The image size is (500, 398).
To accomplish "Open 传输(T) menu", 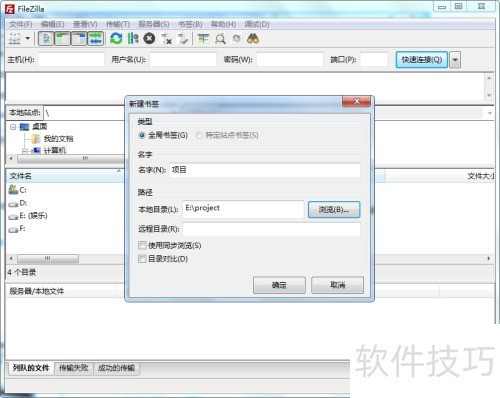I will coord(118,24).
